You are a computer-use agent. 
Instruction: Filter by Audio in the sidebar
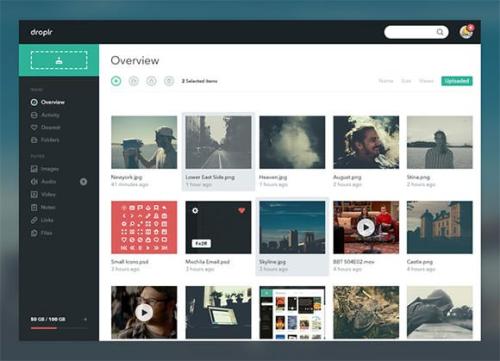click(x=43, y=182)
